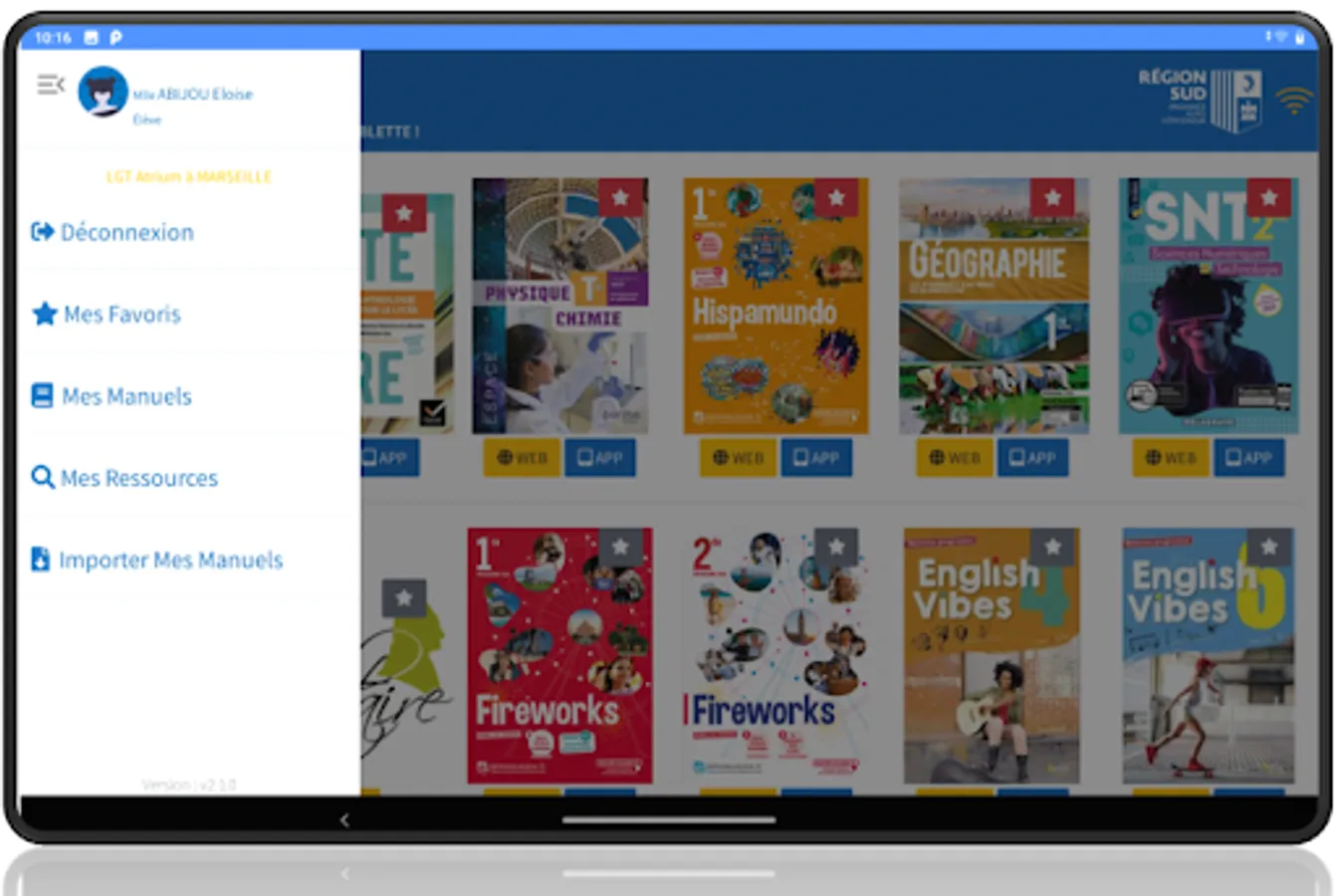This screenshot has width=1337, height=896.
Task: Open Hispamundo in WEB mode
Action: (x=738, y=457)
